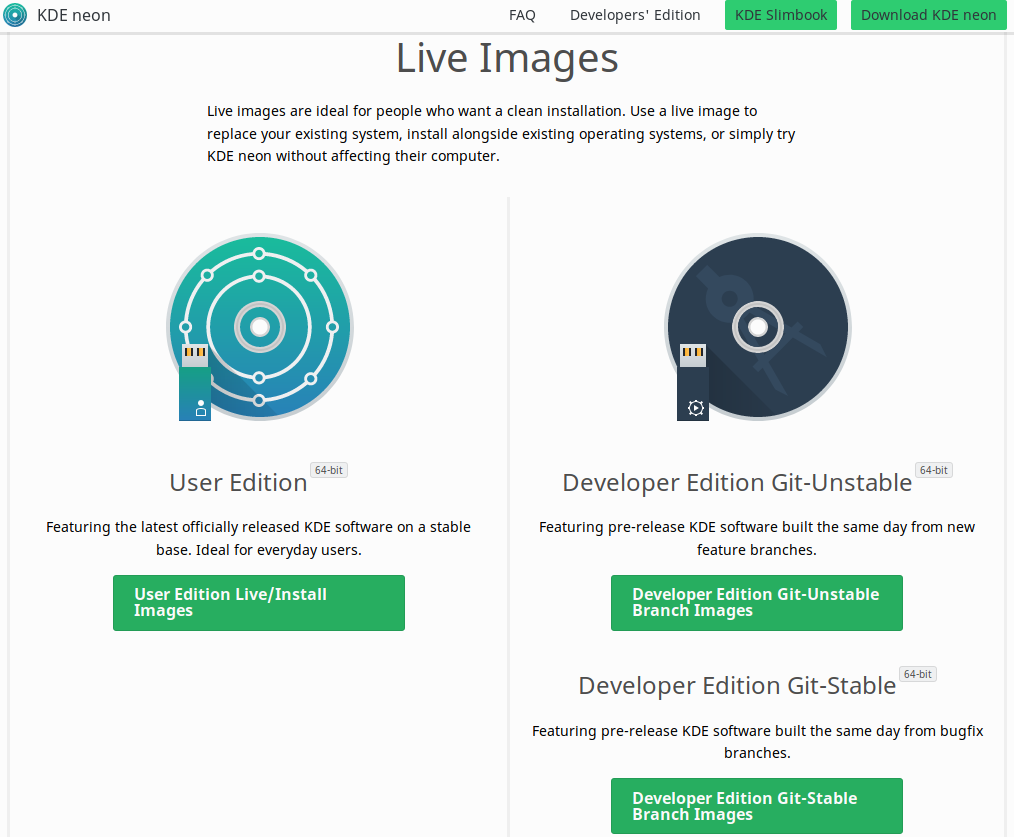Click the User Edition heading text
1014x837 pixels.
238,483
